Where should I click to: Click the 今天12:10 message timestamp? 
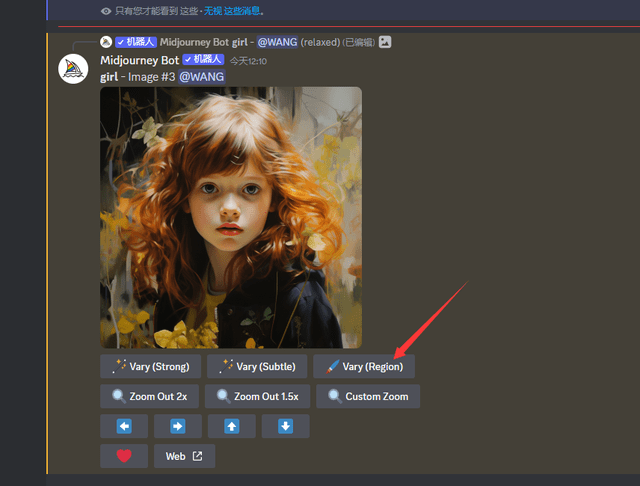[x=248, y=61]
